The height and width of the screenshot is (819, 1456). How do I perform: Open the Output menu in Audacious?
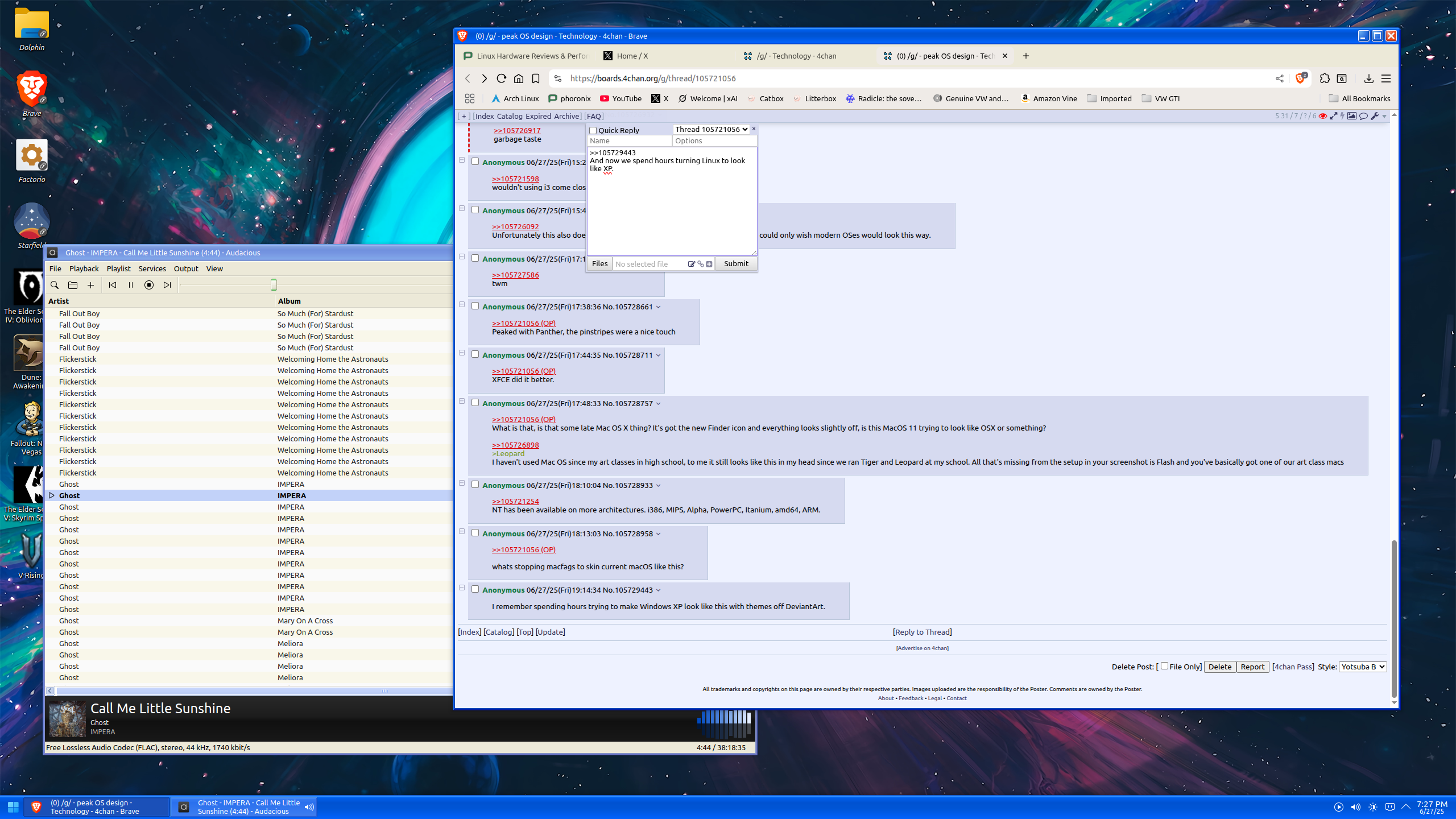[x=186, y=268]
